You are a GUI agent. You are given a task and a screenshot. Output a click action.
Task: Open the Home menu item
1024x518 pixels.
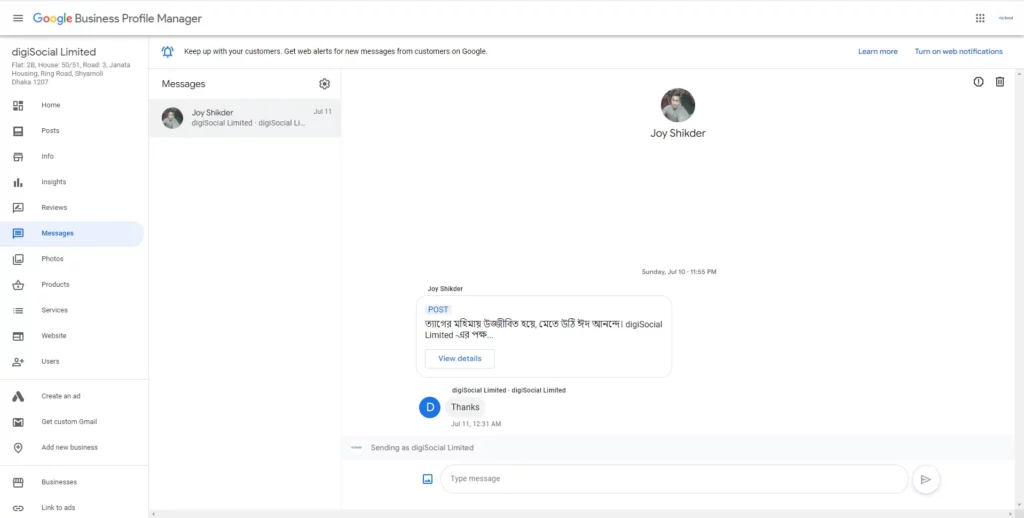[72, 105]
